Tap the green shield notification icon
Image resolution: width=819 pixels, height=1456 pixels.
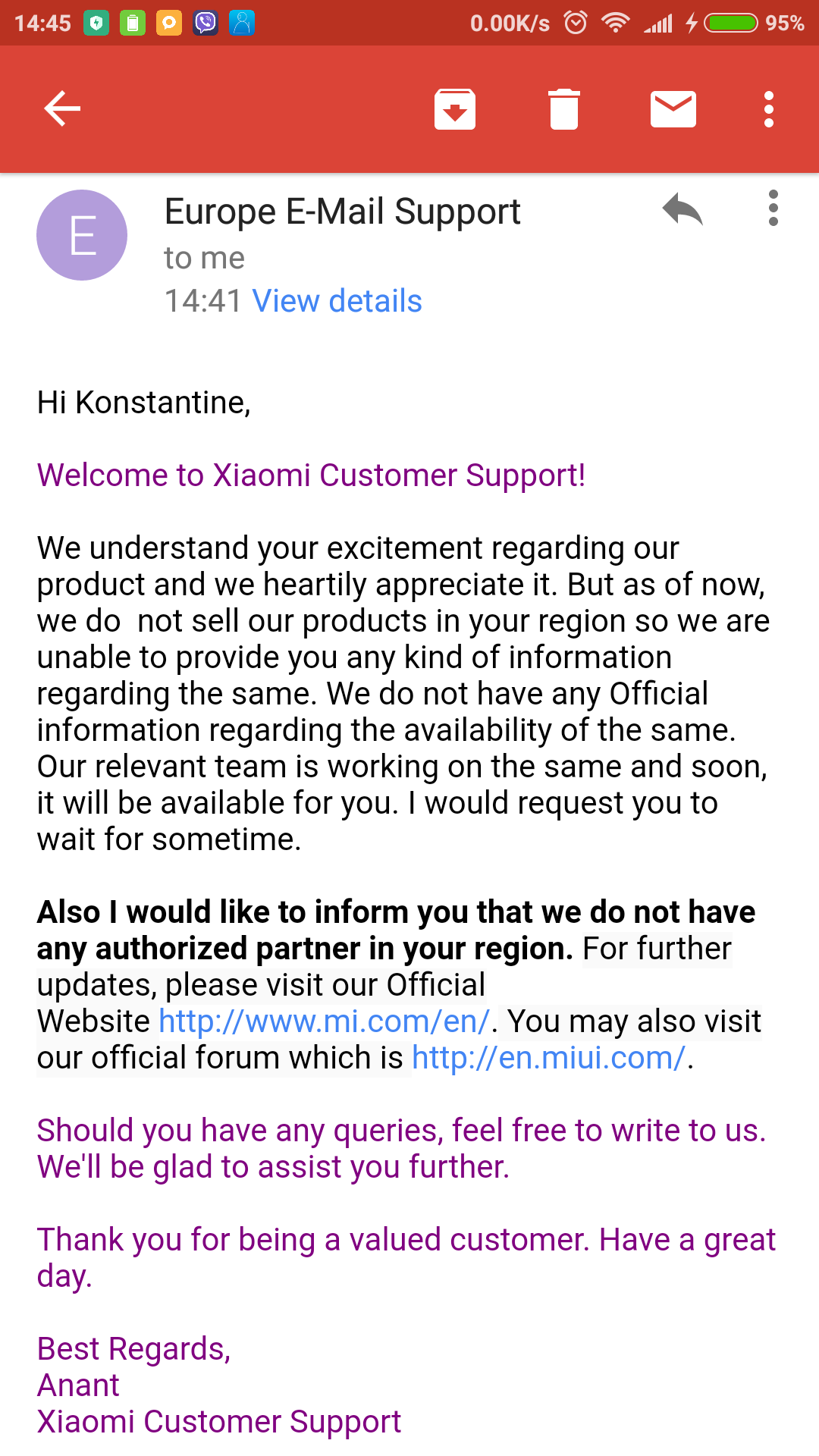pos(96,23)
